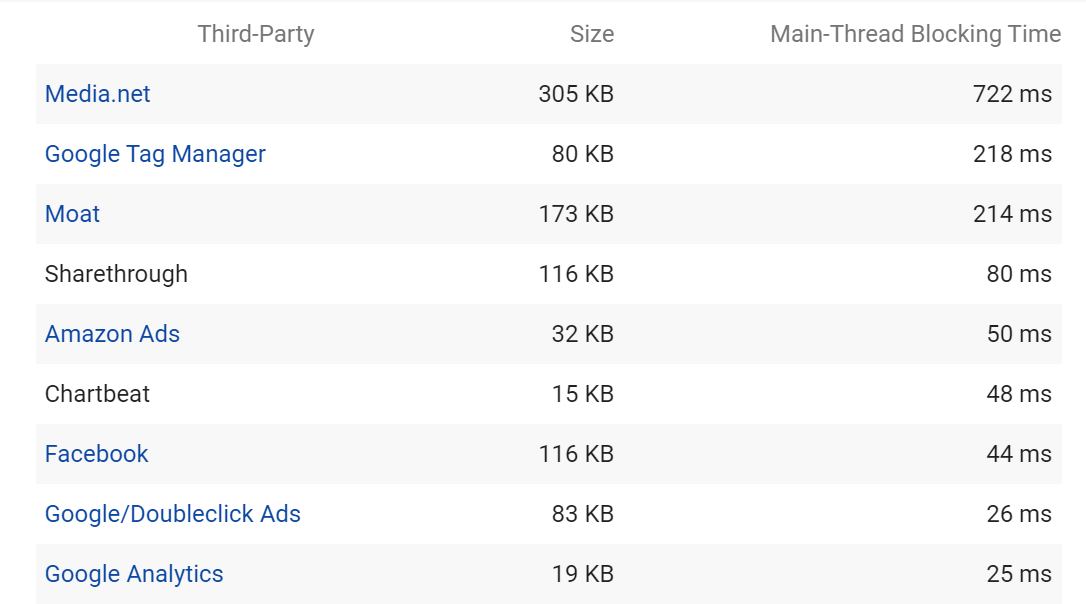
Task: Click the Google Tag Manager link
Action: click(155, 154)
